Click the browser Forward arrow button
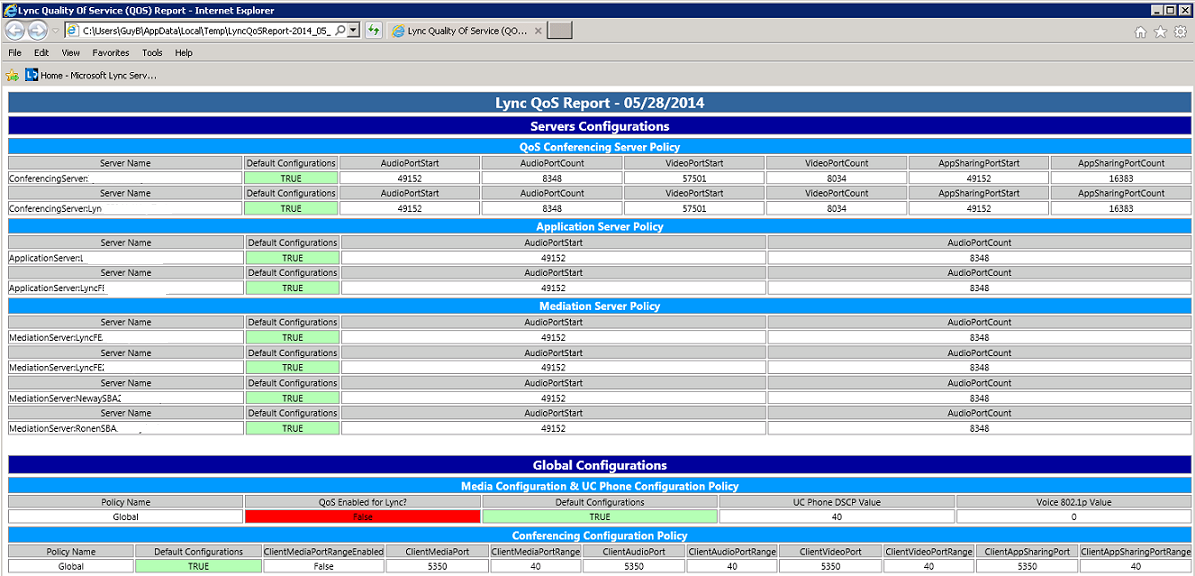1195x576 pixels. (x=38, y=31)
